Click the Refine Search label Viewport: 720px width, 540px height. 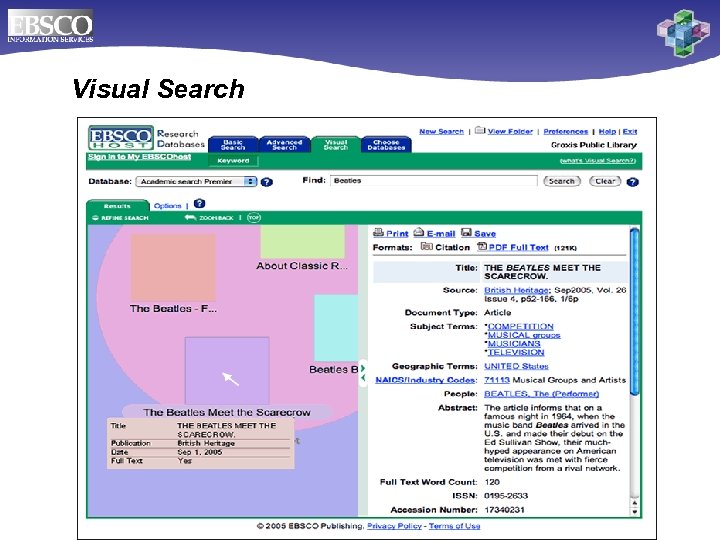124,218
